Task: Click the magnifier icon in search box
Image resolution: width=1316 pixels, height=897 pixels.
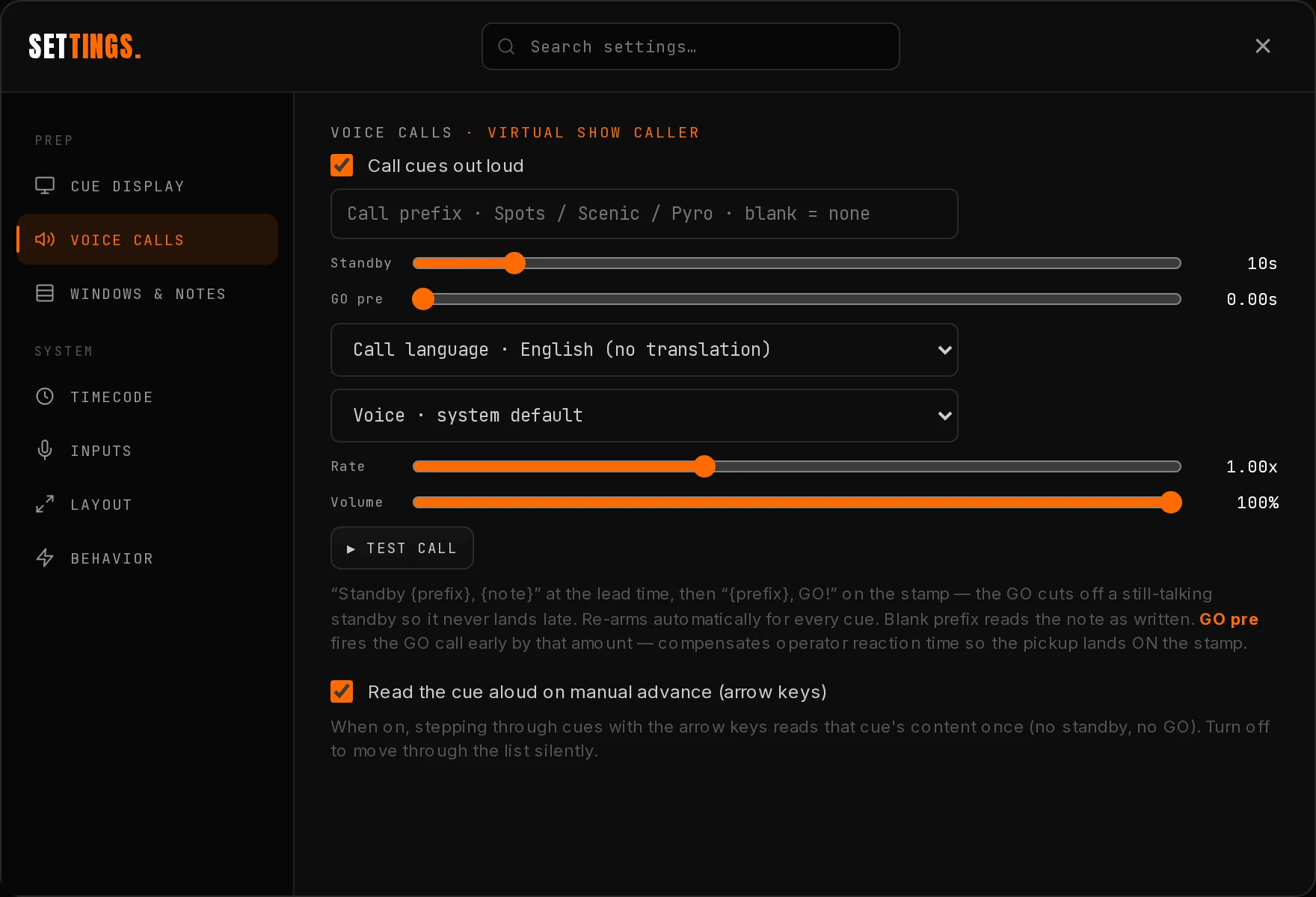Action: [x=506, y=46]
